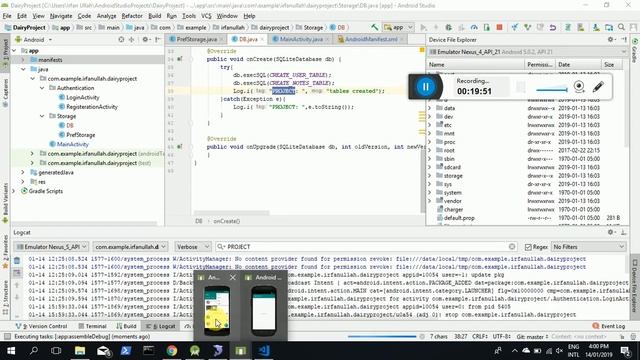Screen dimensions: 640x360
Task: Open Android Studio taskbar icon
Action: pyautogui.click(x=195, y=351)
